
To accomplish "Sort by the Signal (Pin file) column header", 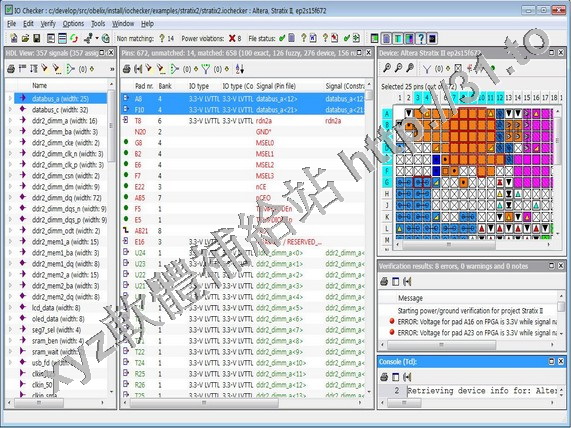I will [x=276, y=86].
